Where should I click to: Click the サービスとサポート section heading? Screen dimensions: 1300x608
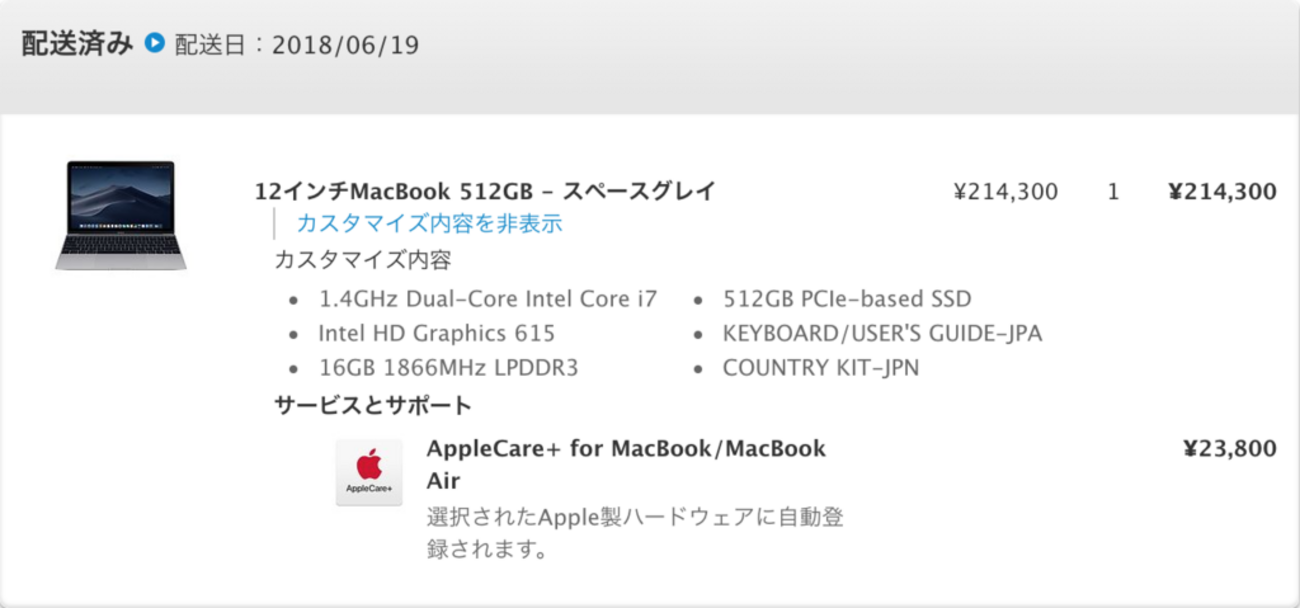tap(372, 405)
